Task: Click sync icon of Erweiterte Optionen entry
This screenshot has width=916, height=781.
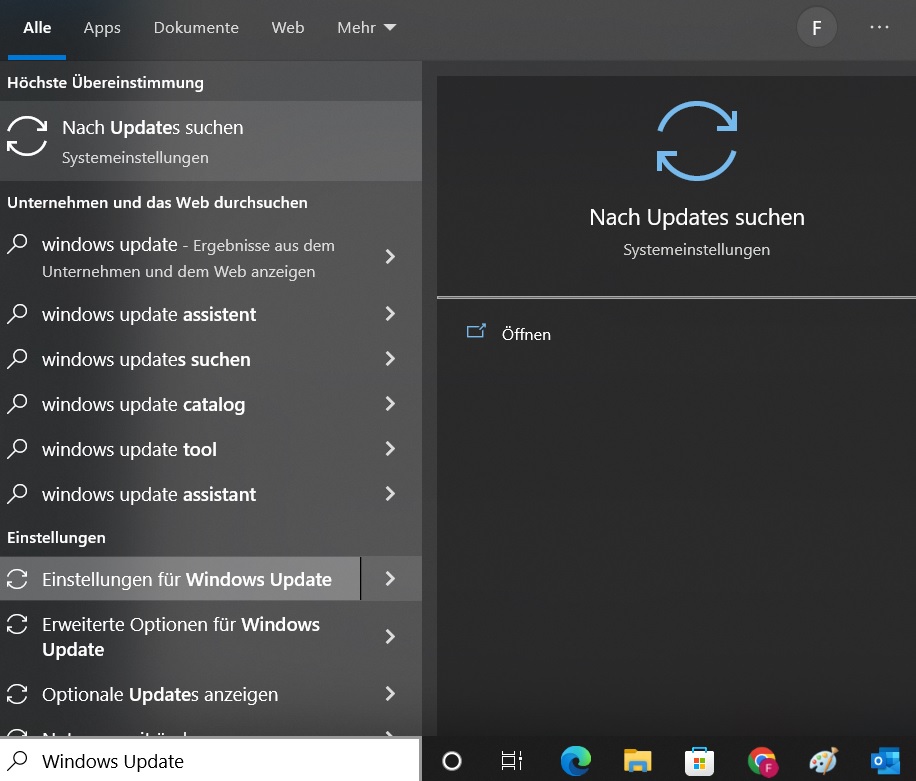Action: pos(17,624)
